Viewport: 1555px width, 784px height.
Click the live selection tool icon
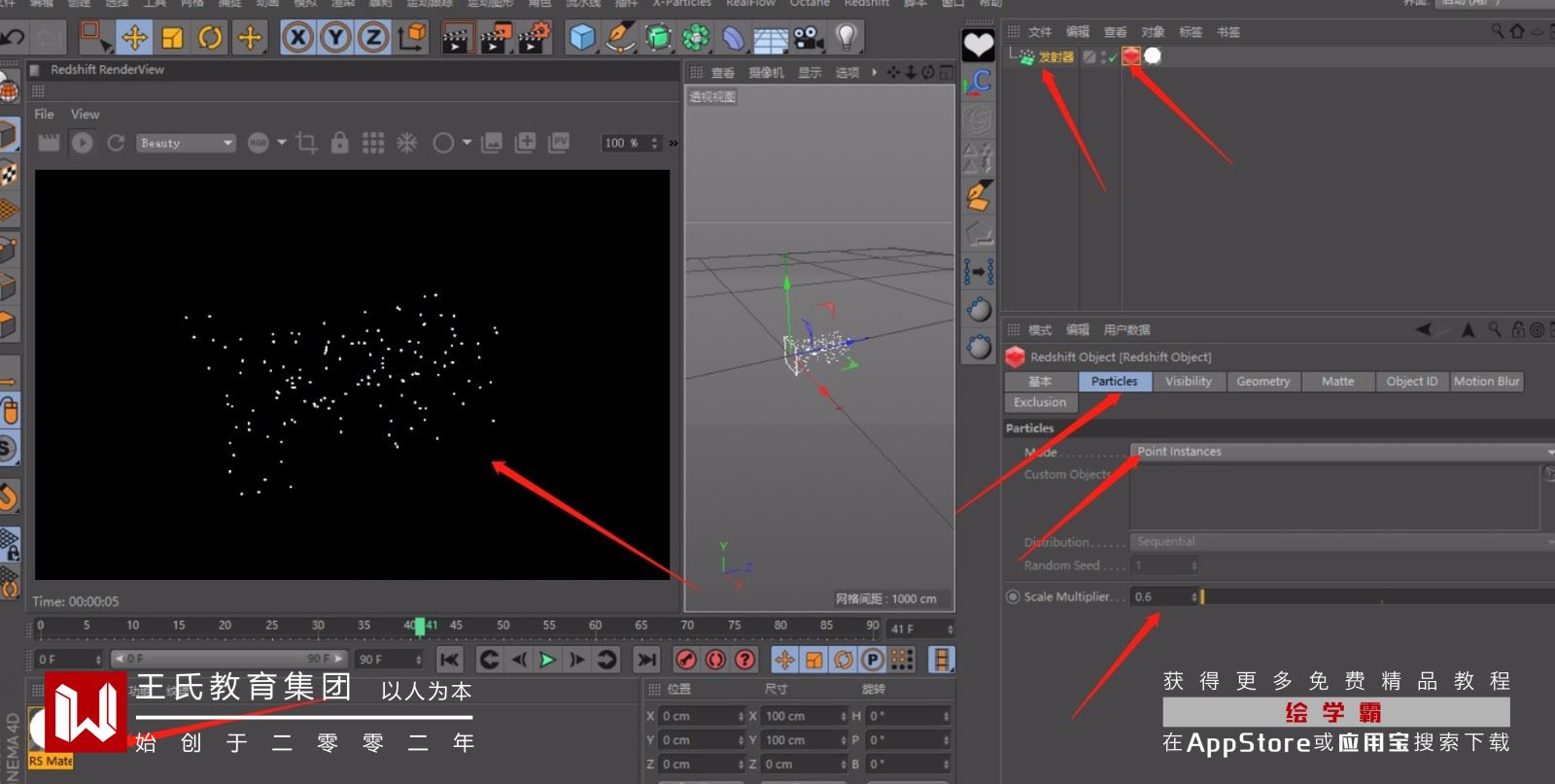pyautogui.click(x=94, y=38)
